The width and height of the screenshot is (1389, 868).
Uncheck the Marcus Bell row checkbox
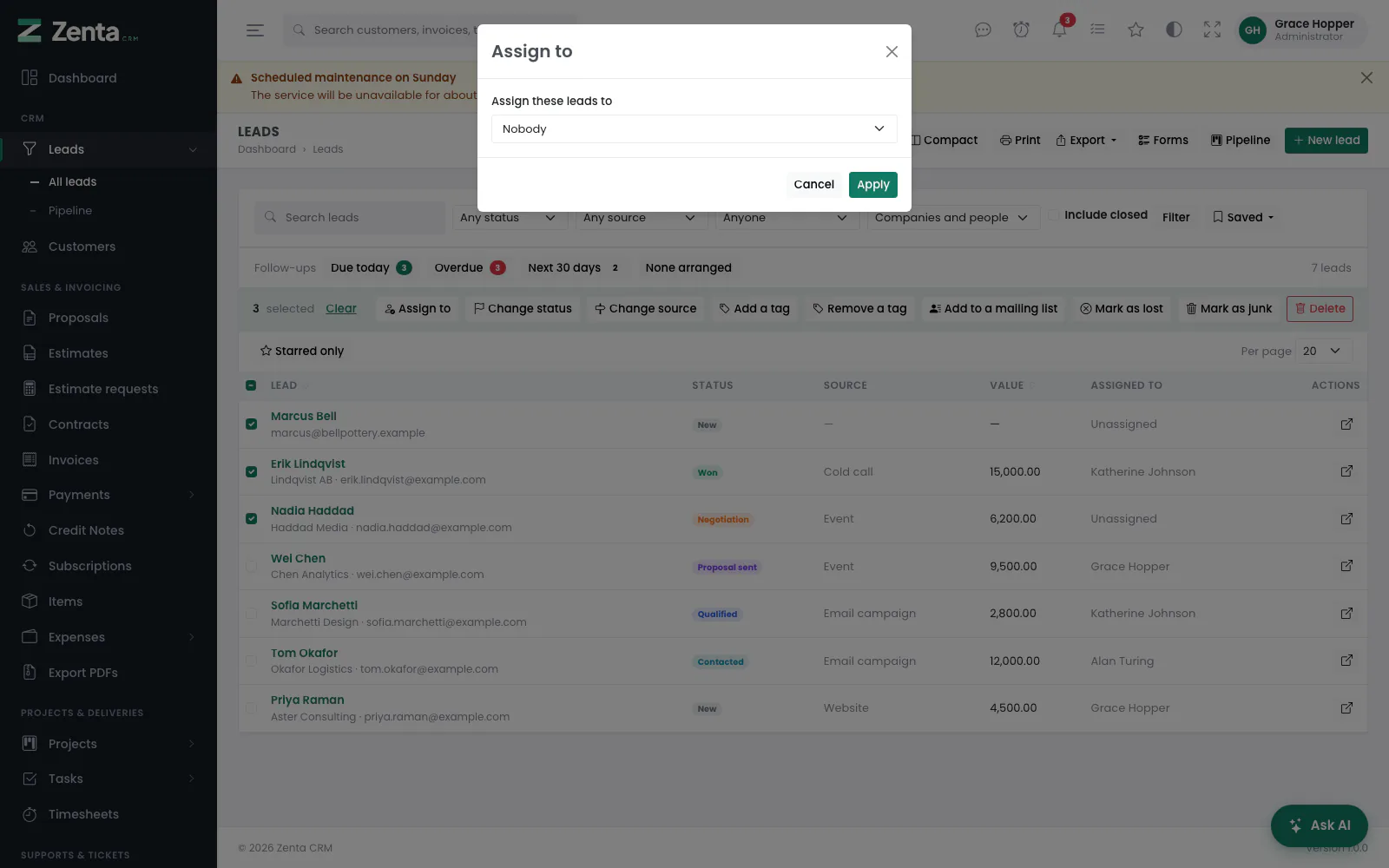pyautogui.click(x=251, y=424)
